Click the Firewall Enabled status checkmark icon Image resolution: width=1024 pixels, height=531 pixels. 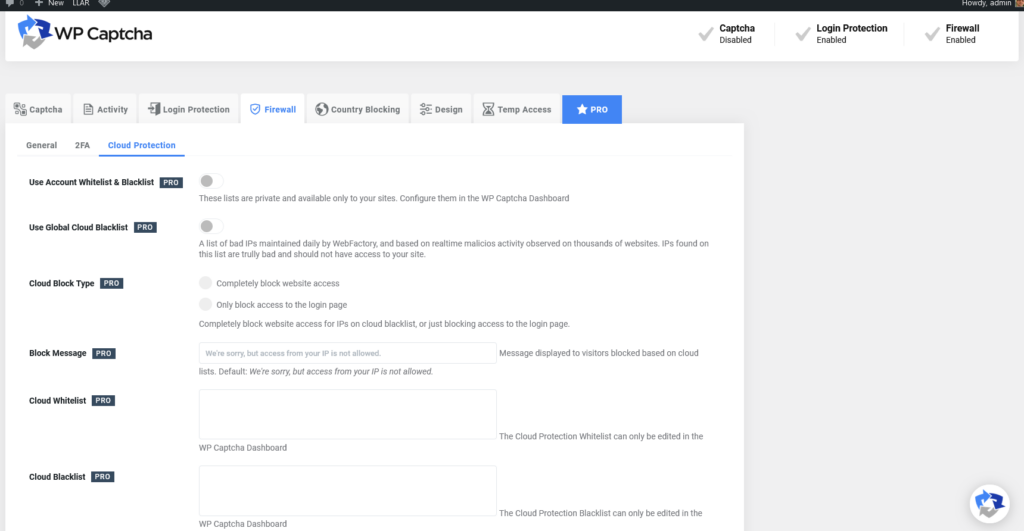[932, 34]
